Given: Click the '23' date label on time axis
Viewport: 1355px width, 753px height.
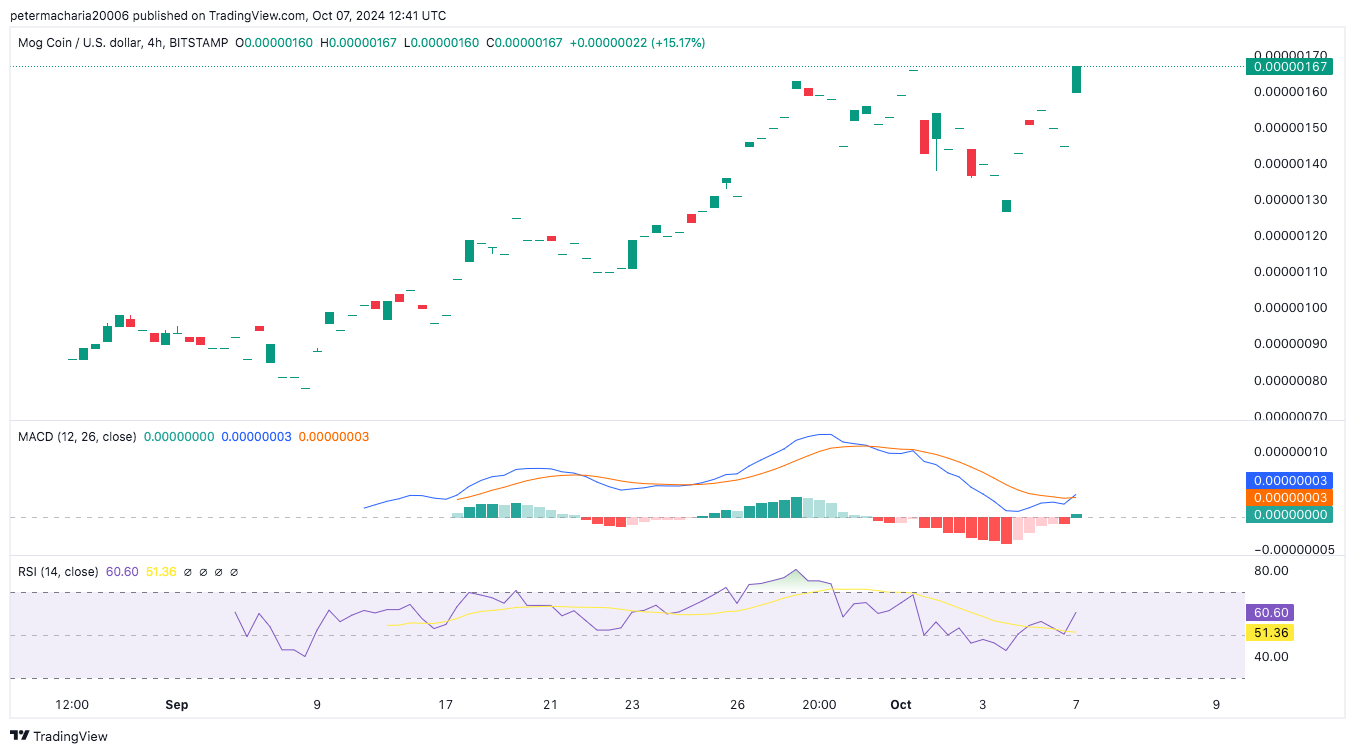Looking at the screenshot, I should pos(632,705).
